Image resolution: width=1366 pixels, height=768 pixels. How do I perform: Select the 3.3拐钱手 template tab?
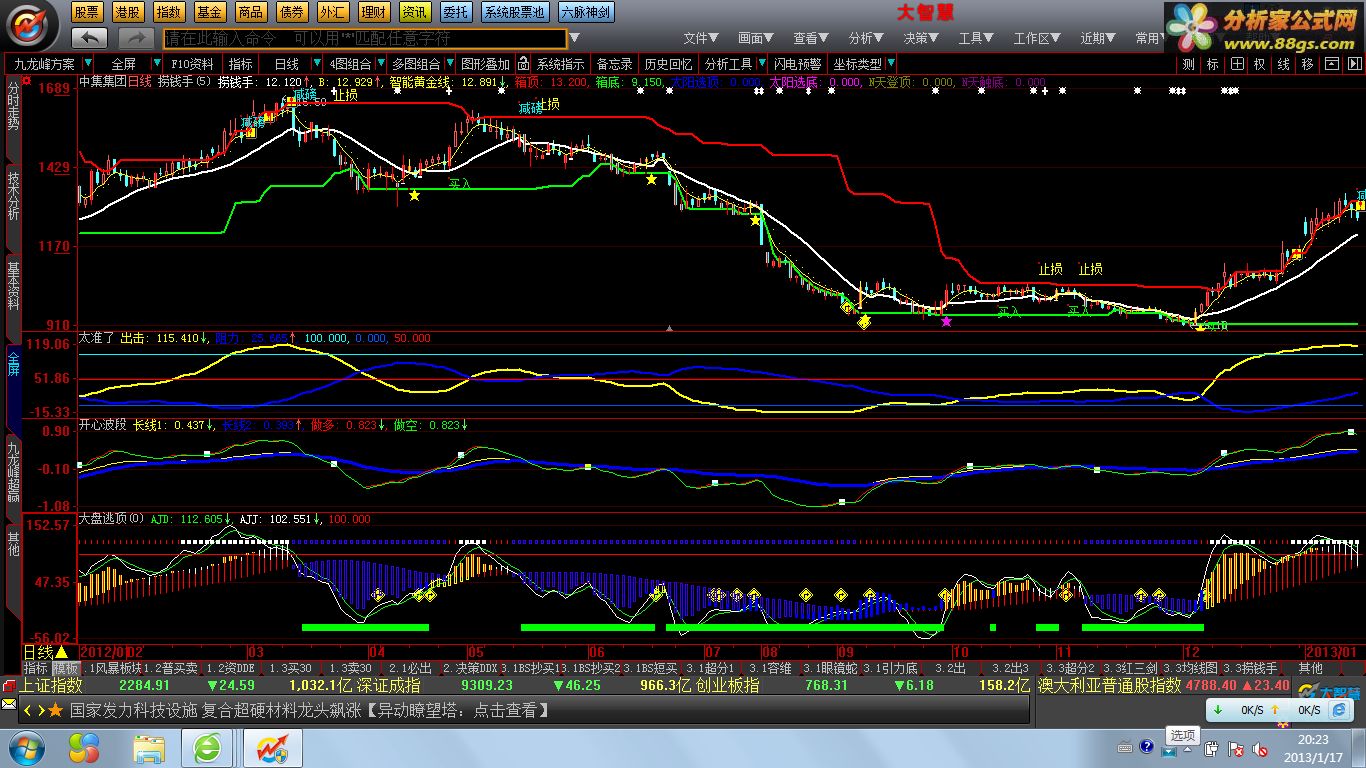[x=1250, y=668]
